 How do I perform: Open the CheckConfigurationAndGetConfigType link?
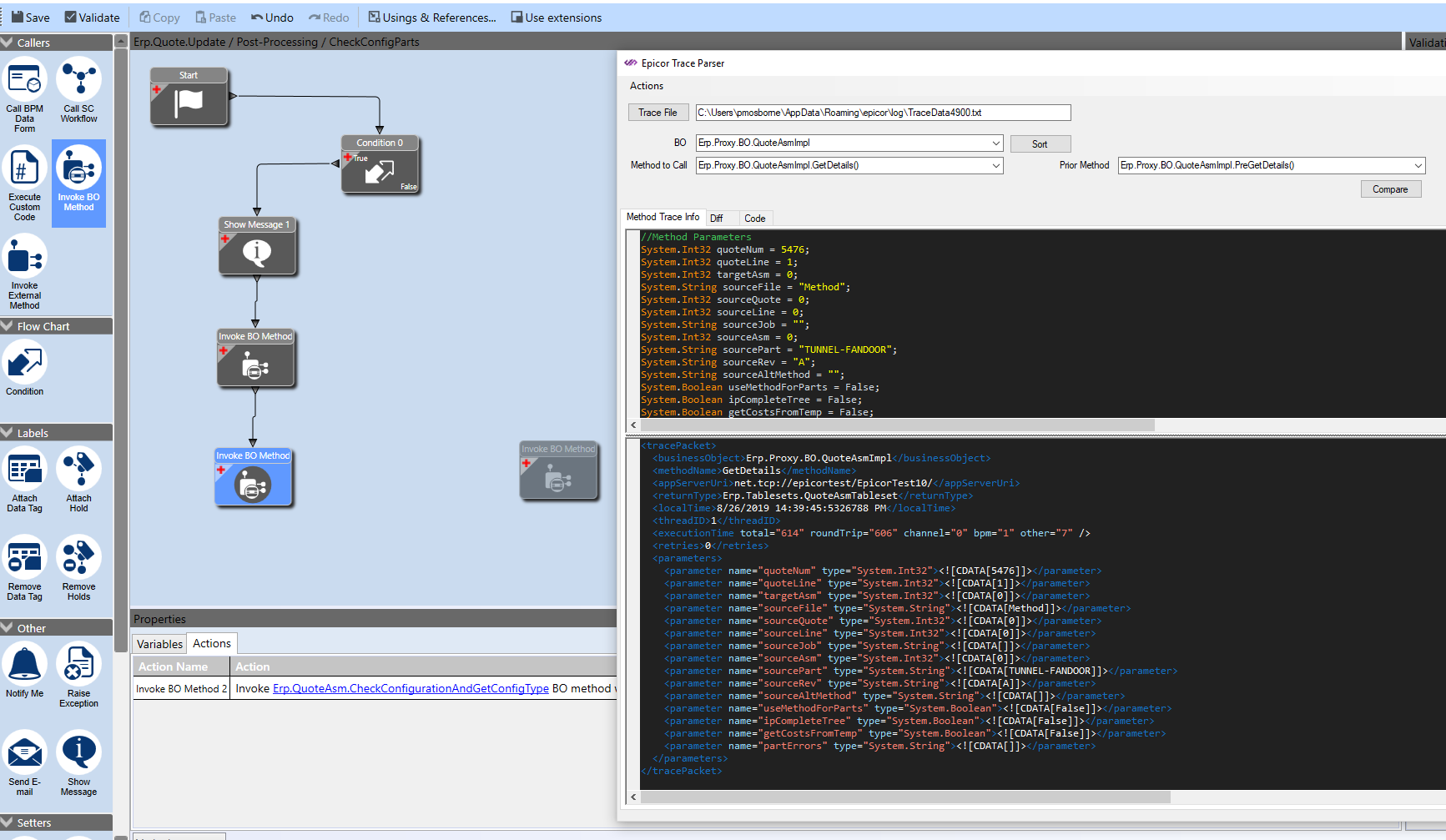click(411, 688)
